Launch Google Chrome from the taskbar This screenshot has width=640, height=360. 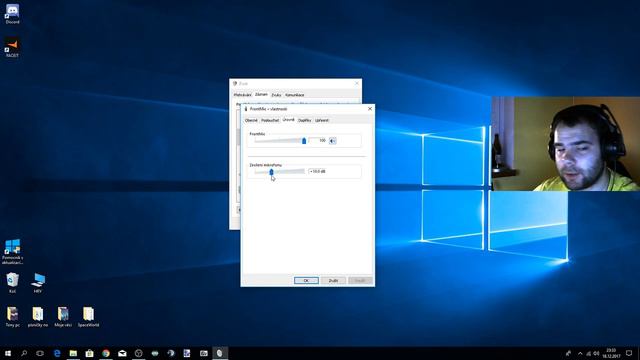(106, 353)
